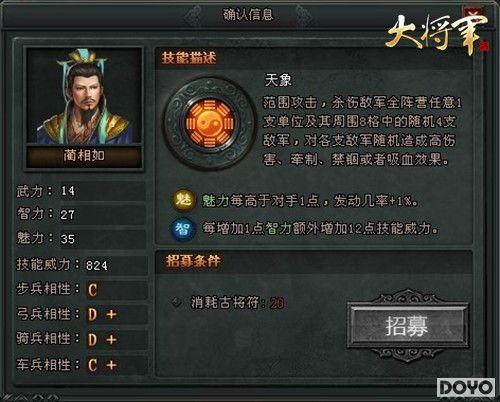Click the yellow 魅 charm attribute icon
This screenshot has width=500, height=402.
pyautogui.click(x=183, y=200)
